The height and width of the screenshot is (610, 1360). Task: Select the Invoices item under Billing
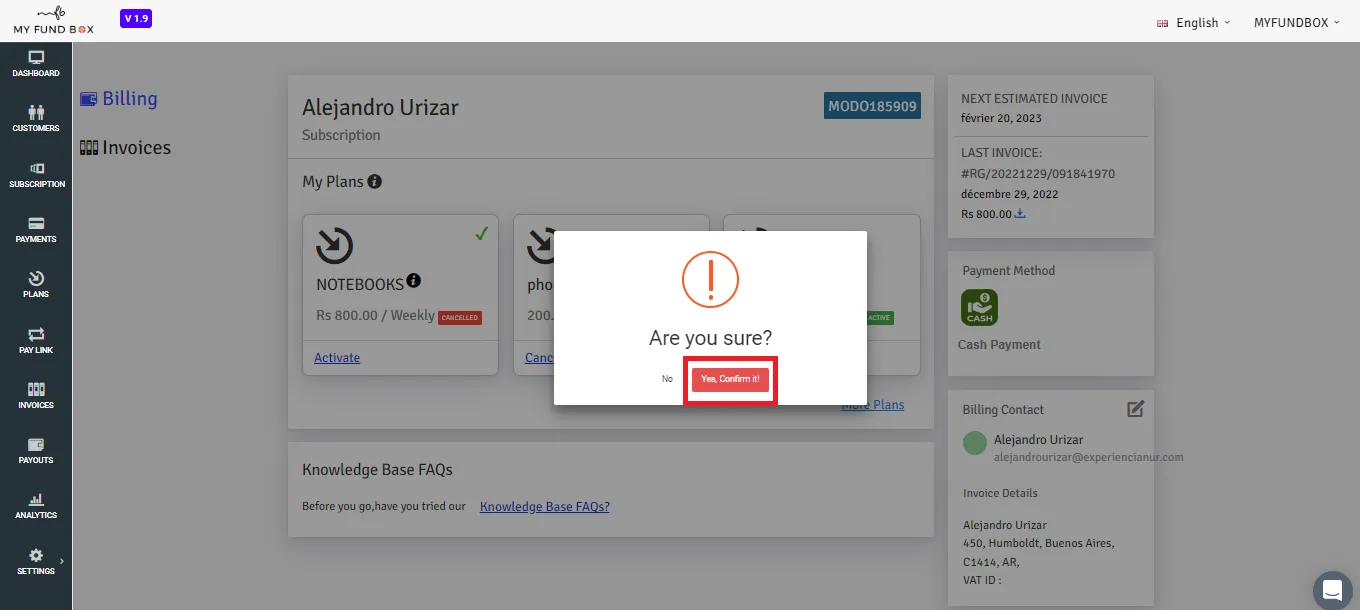point(125,148)
